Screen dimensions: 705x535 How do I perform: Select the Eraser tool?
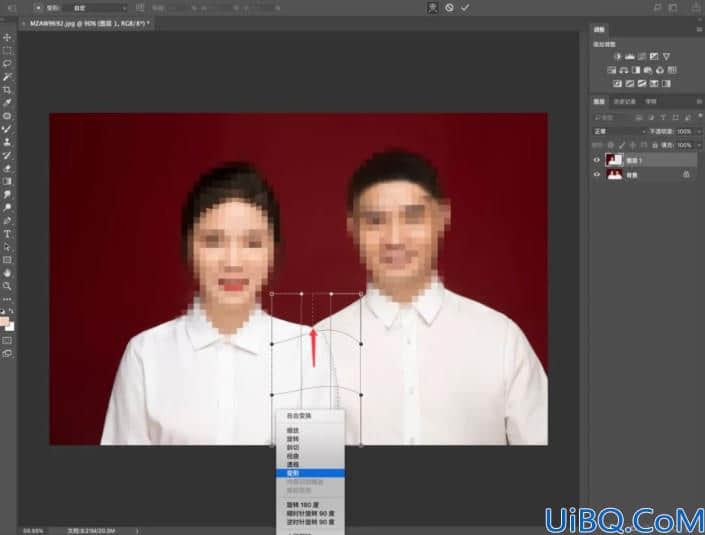tap(7, 168)
